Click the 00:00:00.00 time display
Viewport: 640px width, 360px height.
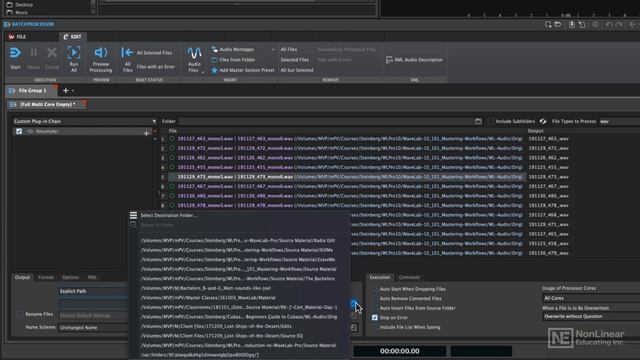(400, 351)
